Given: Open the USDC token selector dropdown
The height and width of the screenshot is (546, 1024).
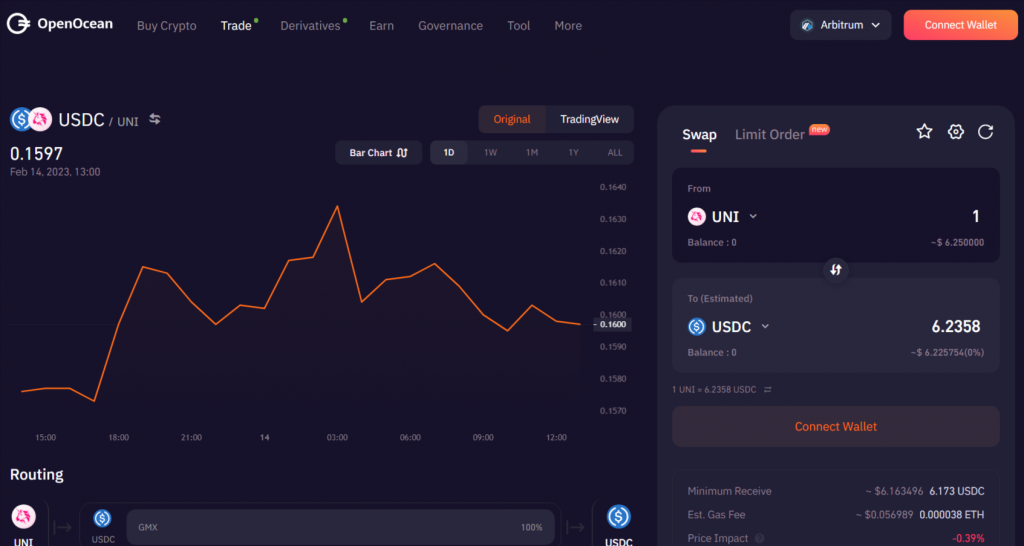Looking at the screenshot, I should point(729,326).
